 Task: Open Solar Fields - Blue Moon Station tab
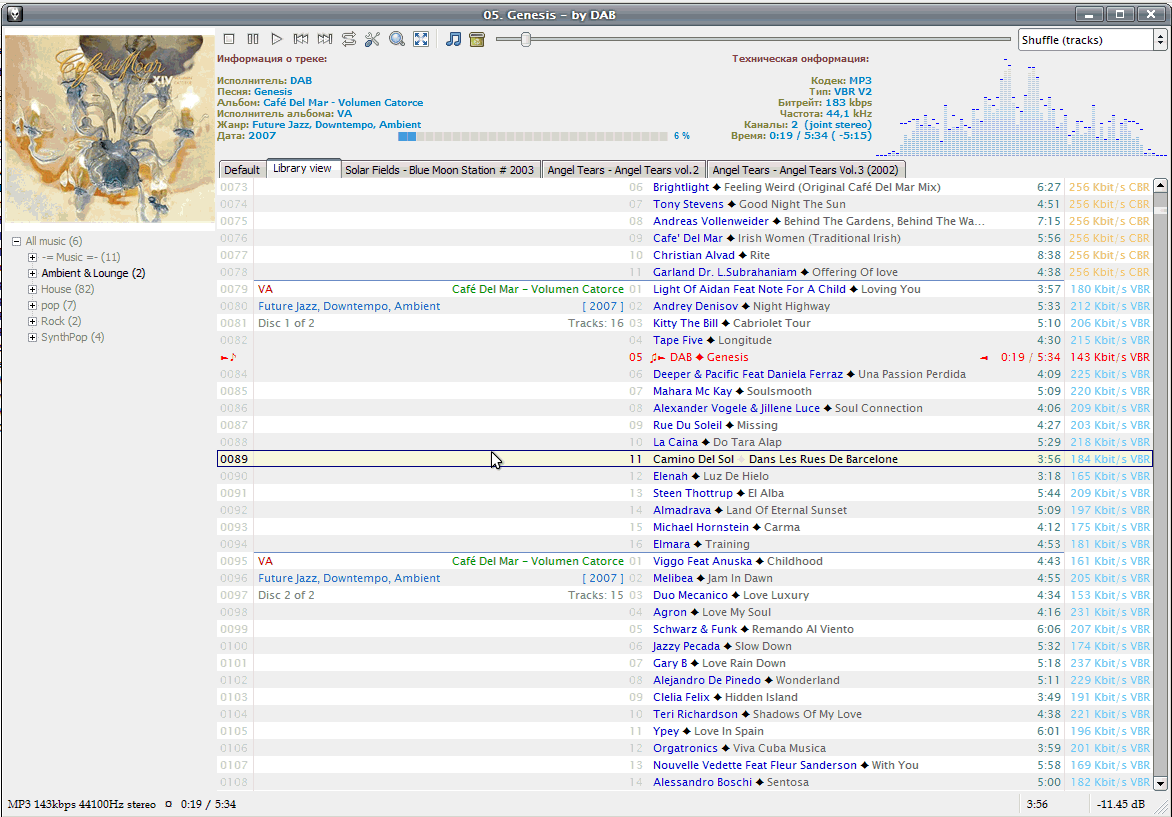pos(439,170)
